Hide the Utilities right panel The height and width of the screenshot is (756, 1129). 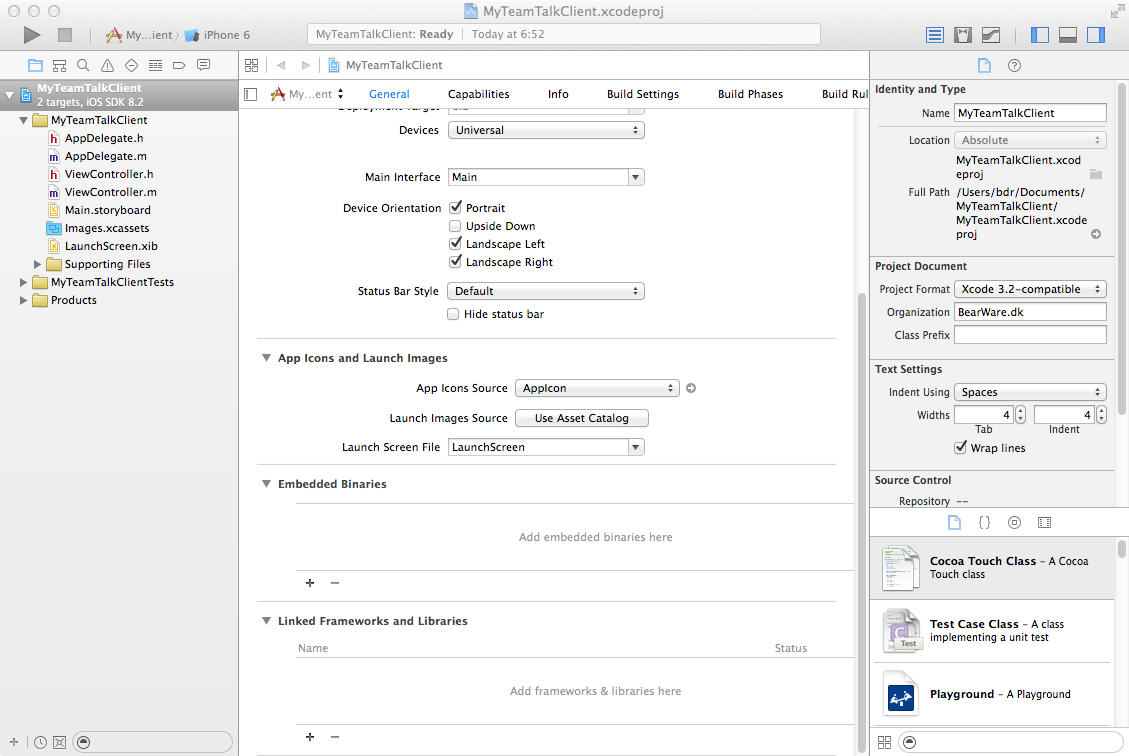(1096, 35)
